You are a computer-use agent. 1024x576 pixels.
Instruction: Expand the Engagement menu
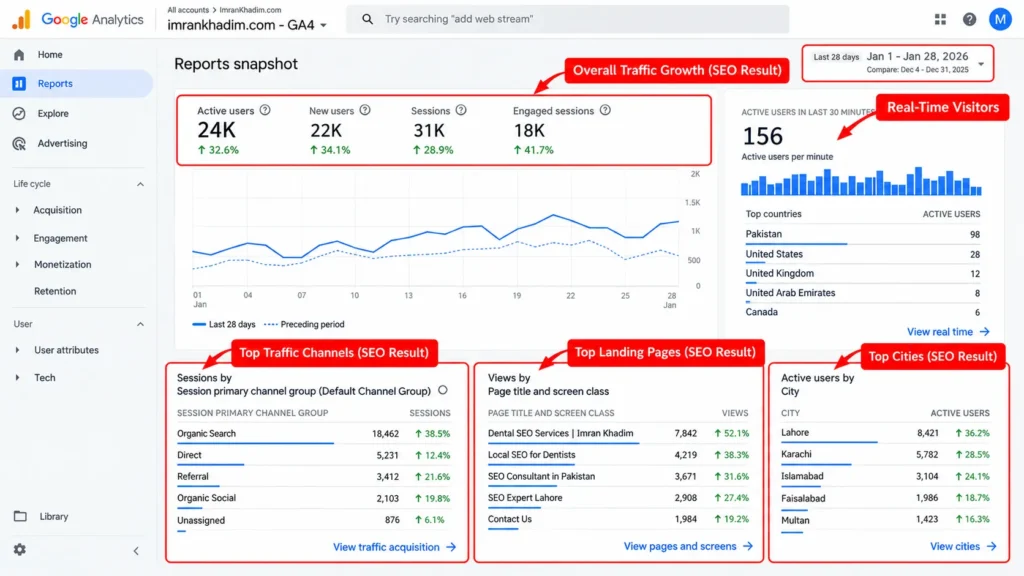[18, 238]
